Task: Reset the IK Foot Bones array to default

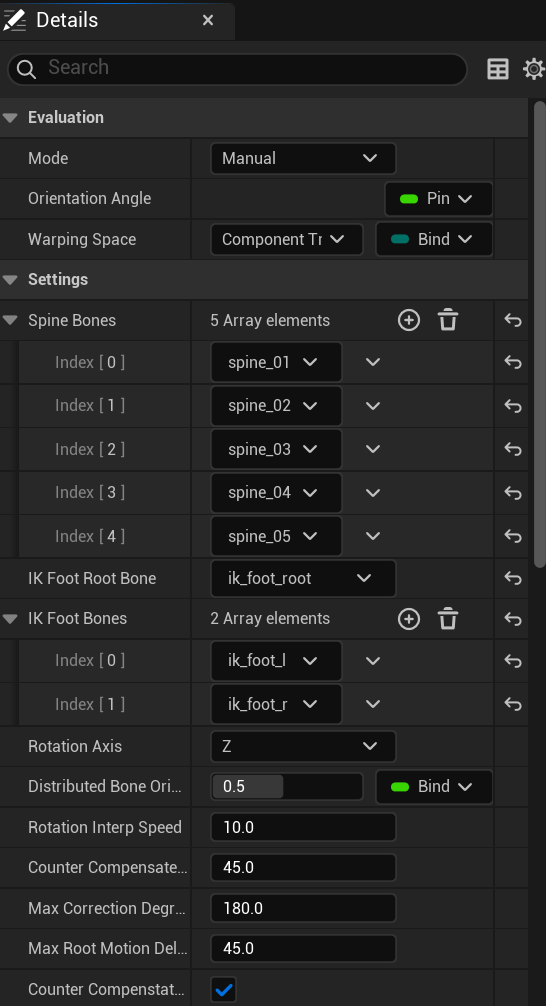Action: click(x=513, y=618)
